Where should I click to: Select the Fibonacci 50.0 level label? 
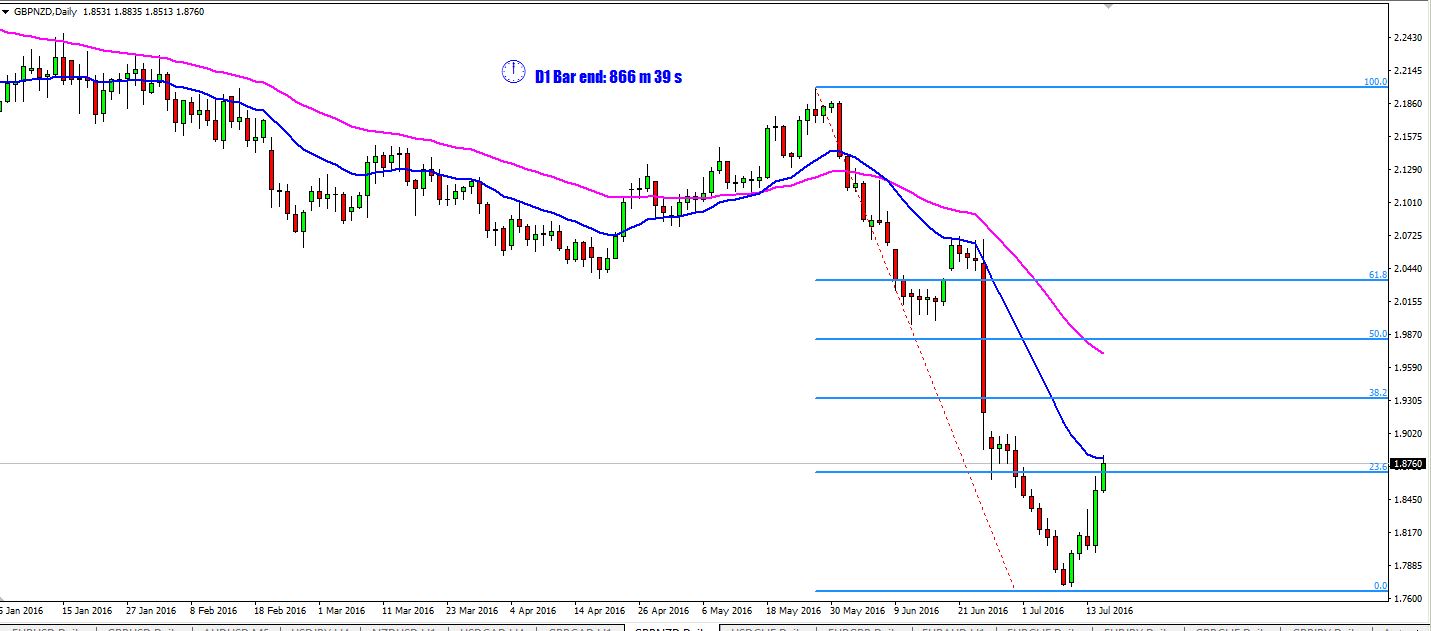(x=1378, y=334)
